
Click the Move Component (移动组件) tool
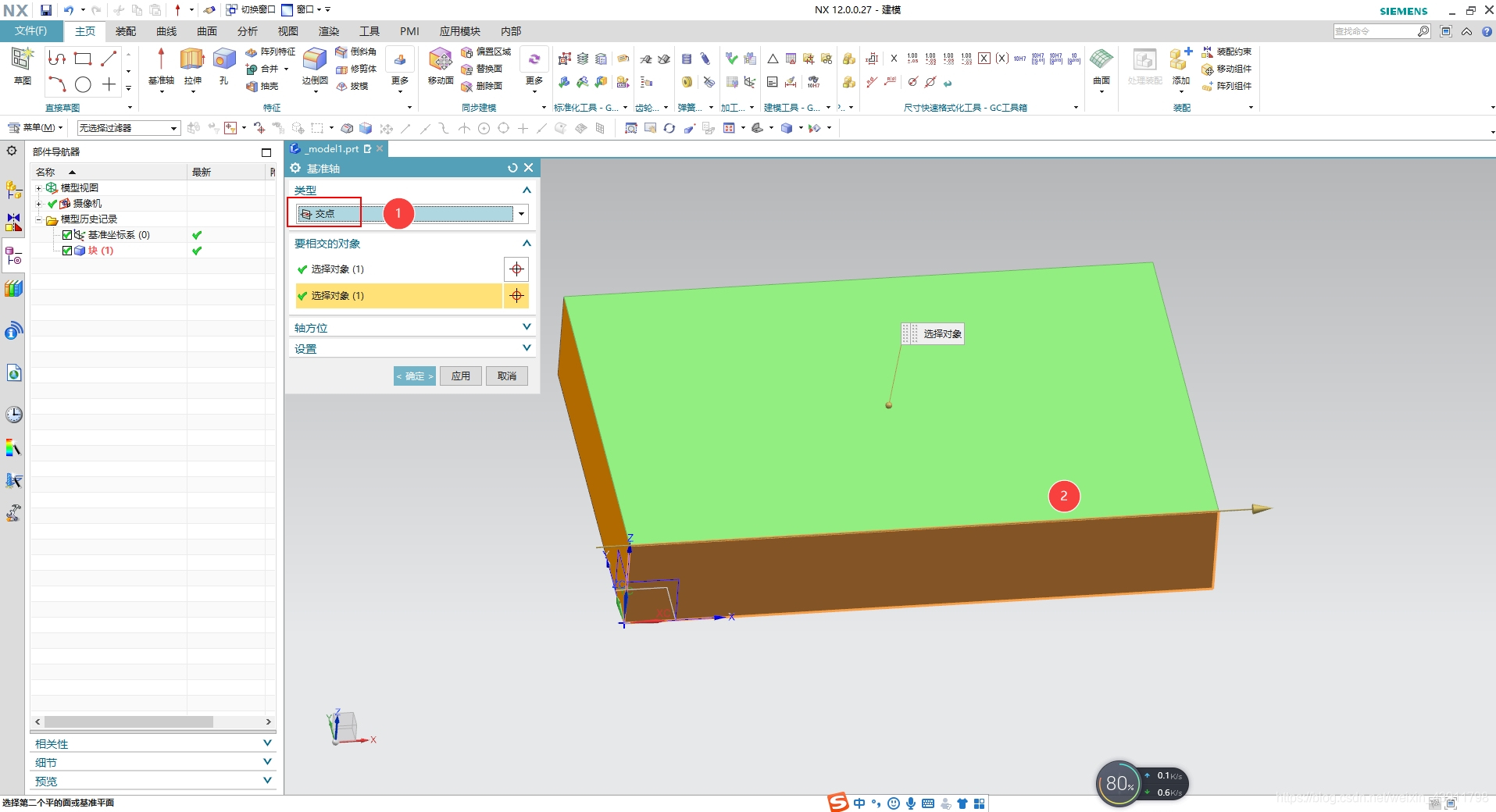[x=1226, y=69]
